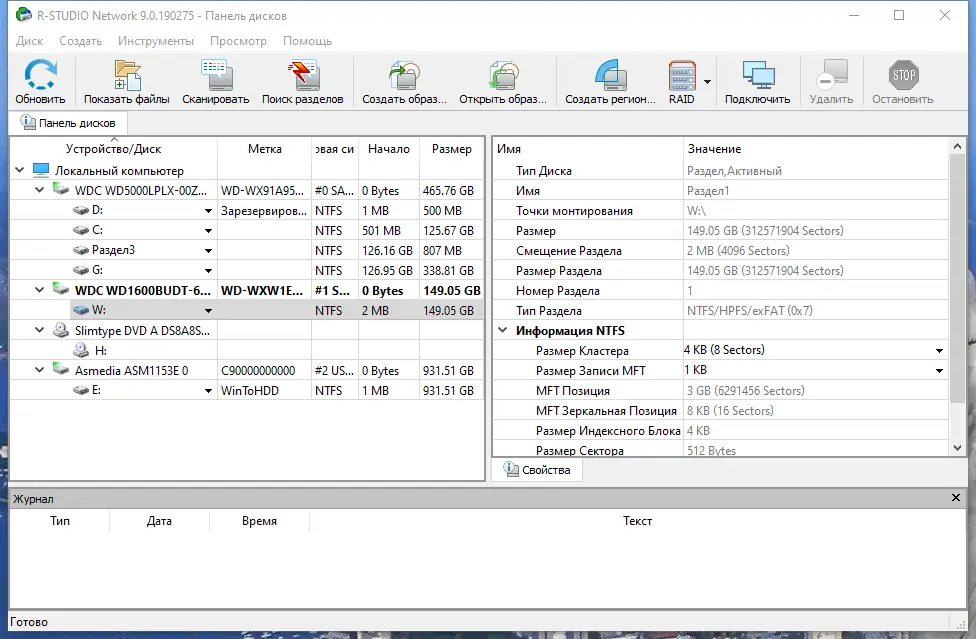The height and width of the screenshot is (639, 976).
Task: Click the Размер column header
Action: click(452, 149)
